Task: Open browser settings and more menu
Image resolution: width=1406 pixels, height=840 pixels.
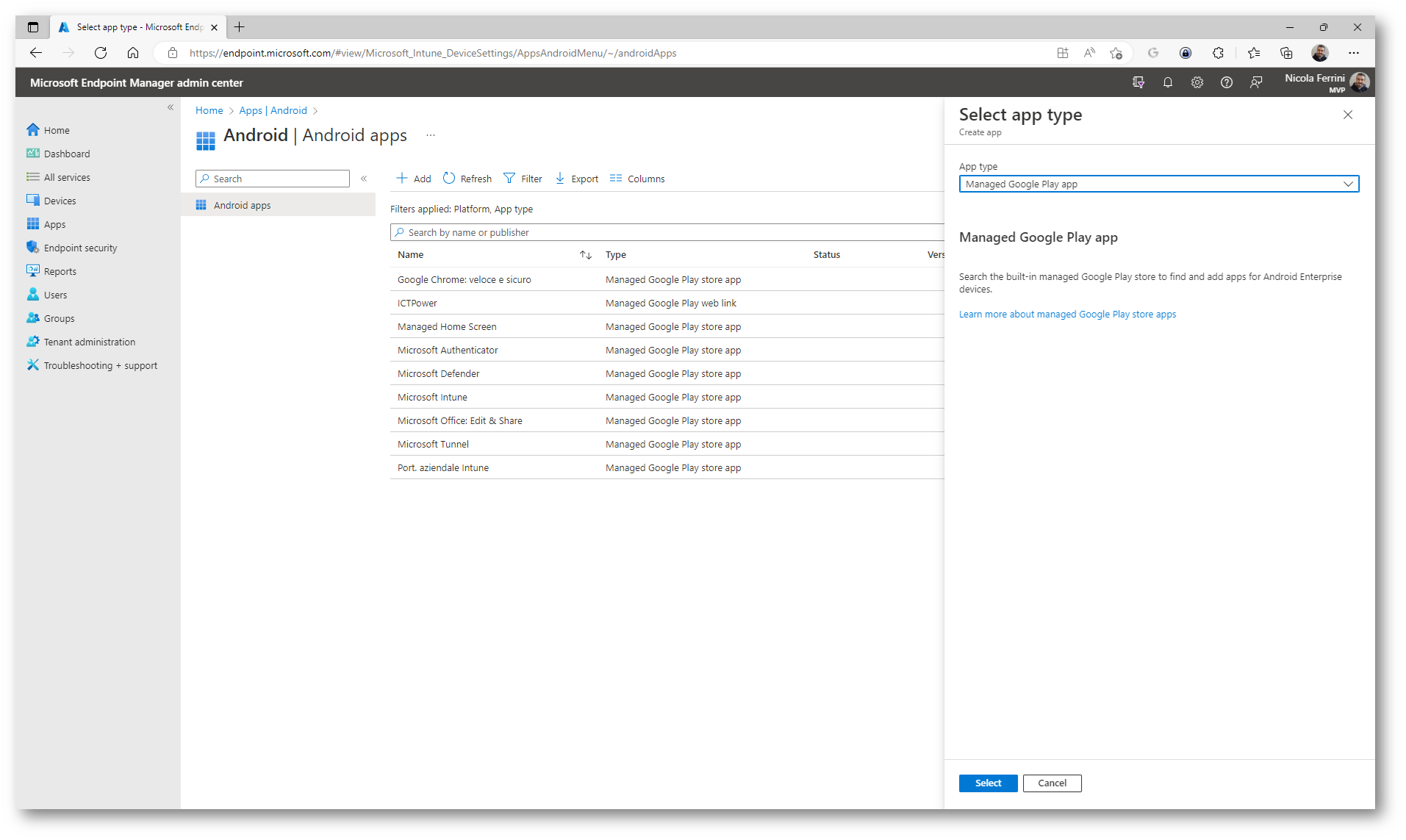Action: pyautogui.click(x=1354, y=53)
